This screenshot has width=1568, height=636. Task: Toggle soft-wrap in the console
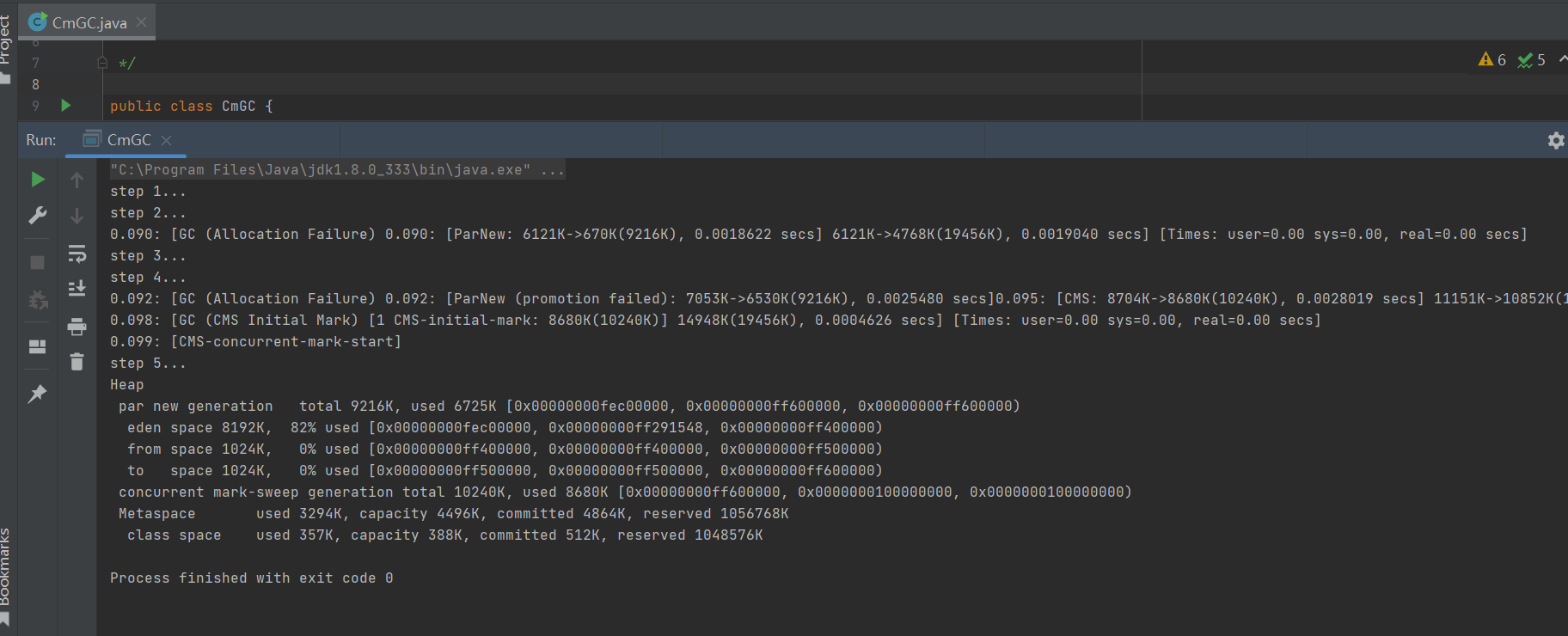[x=77, y=254]
